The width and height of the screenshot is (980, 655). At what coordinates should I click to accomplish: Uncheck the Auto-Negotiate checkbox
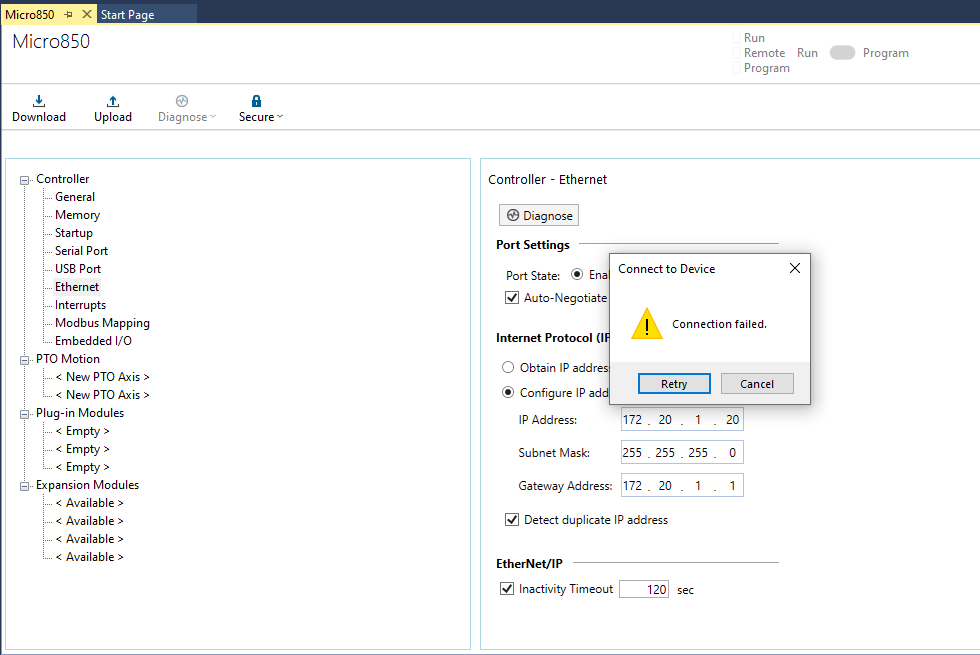(512, 298)
